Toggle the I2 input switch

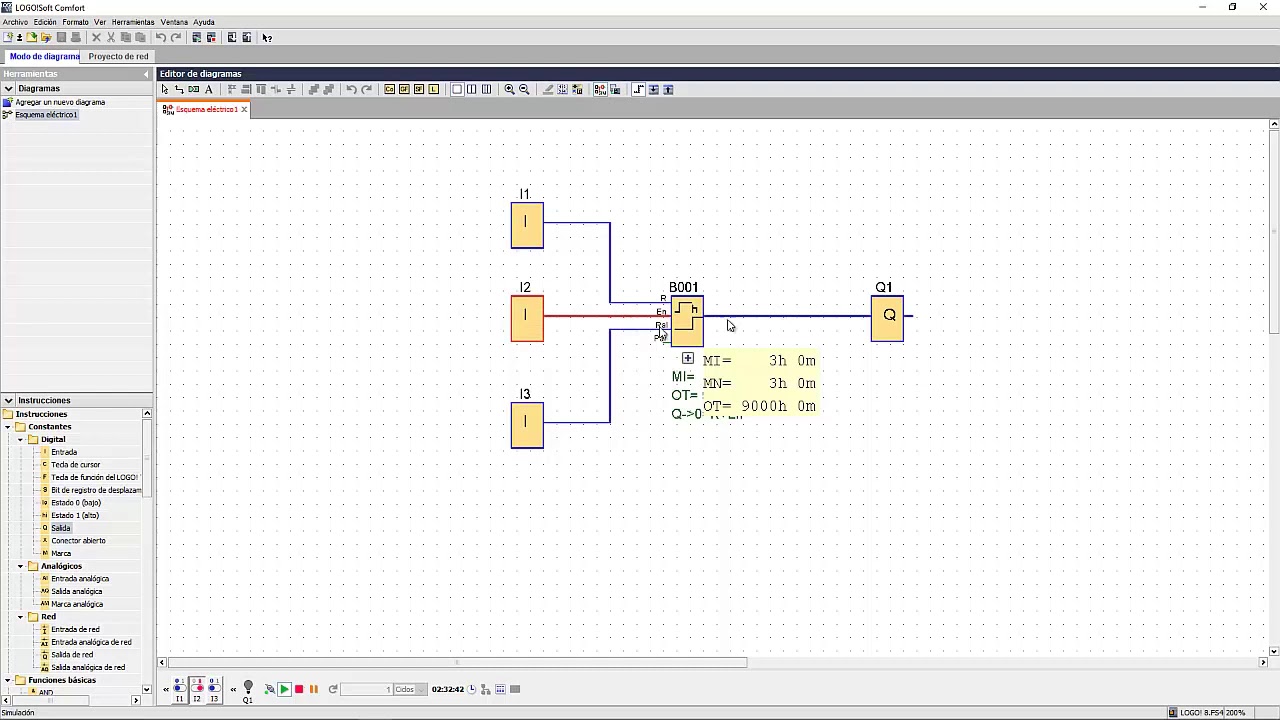(x=196, y=688)
